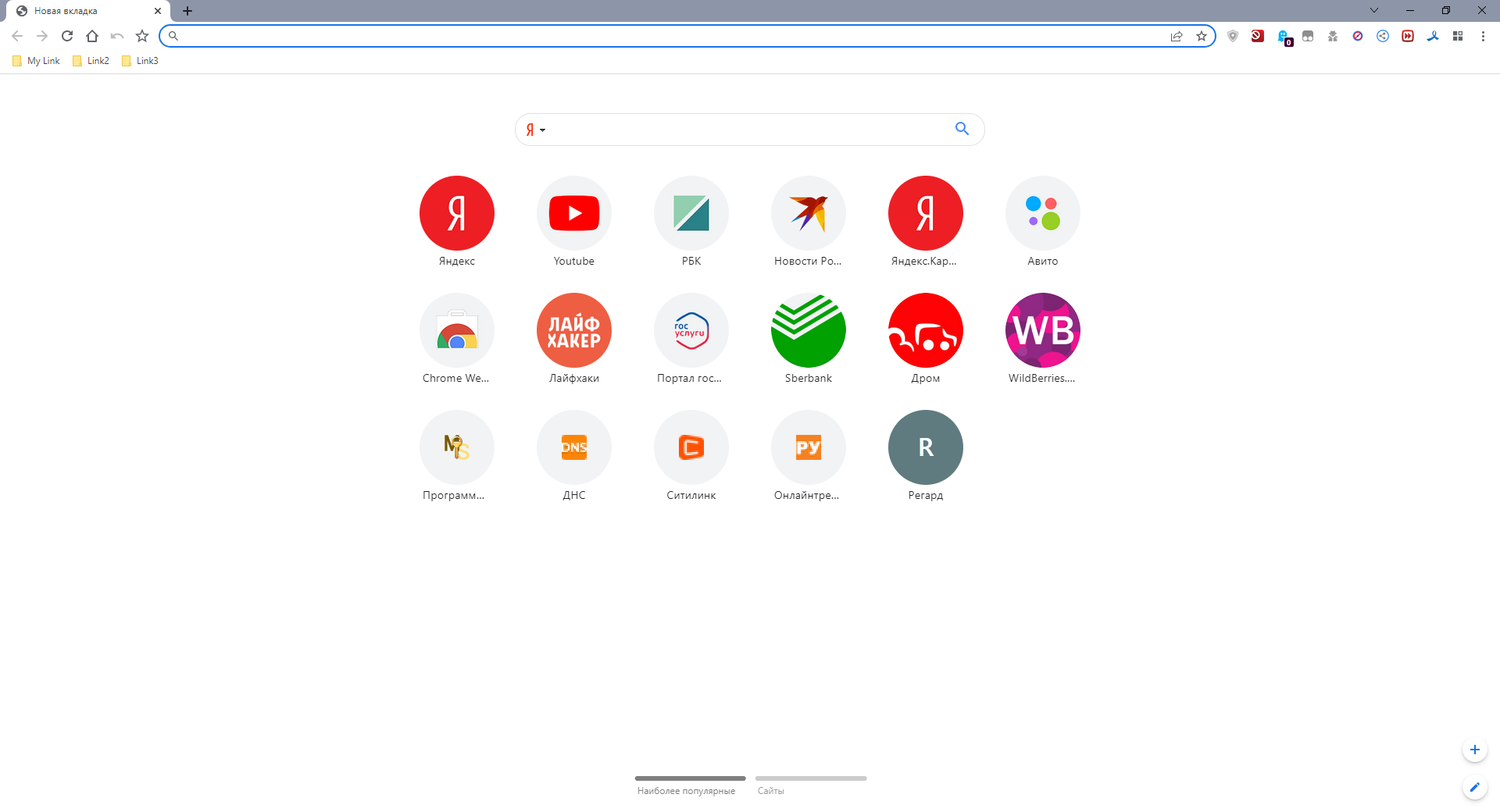The height and width of the screenshot is (812, 1500).
Task: Open the Link2 bookmarks folder
Action: pos(91,61)
